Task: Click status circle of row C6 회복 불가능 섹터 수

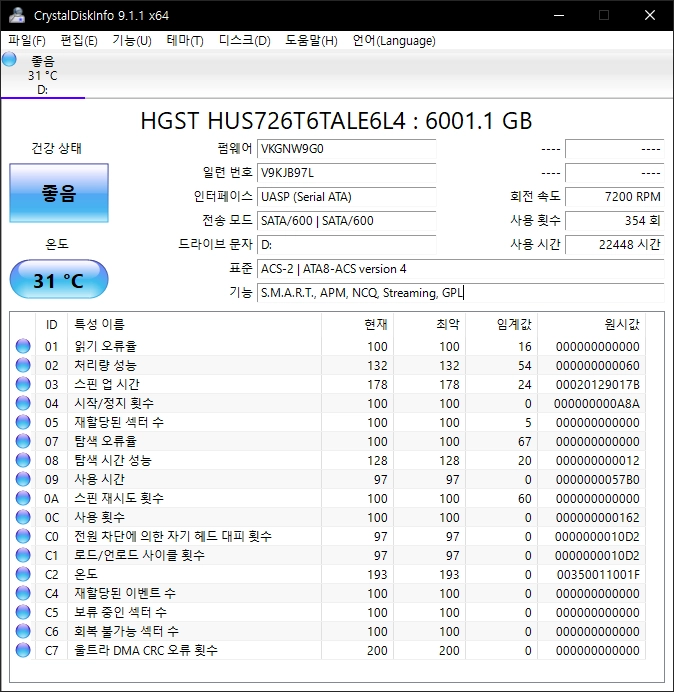Action: click(x=23, y=631)
